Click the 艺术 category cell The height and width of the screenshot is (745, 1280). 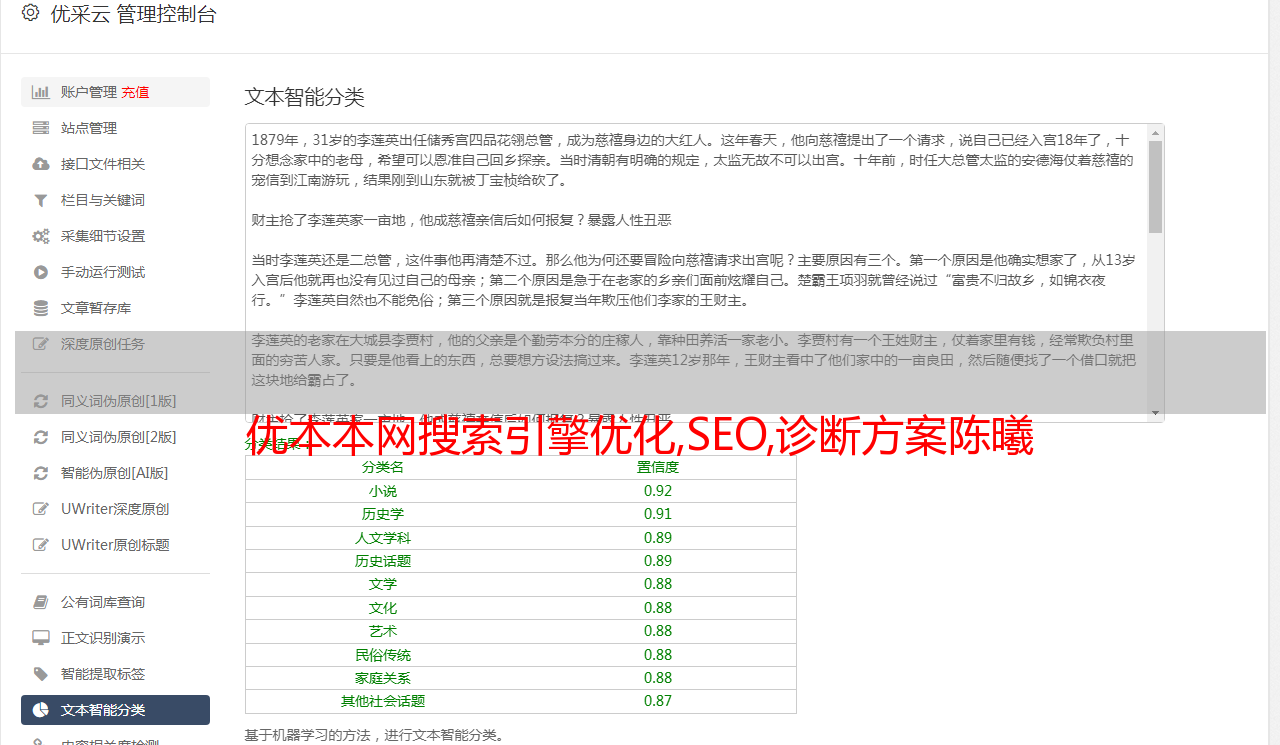pos(383,631)
